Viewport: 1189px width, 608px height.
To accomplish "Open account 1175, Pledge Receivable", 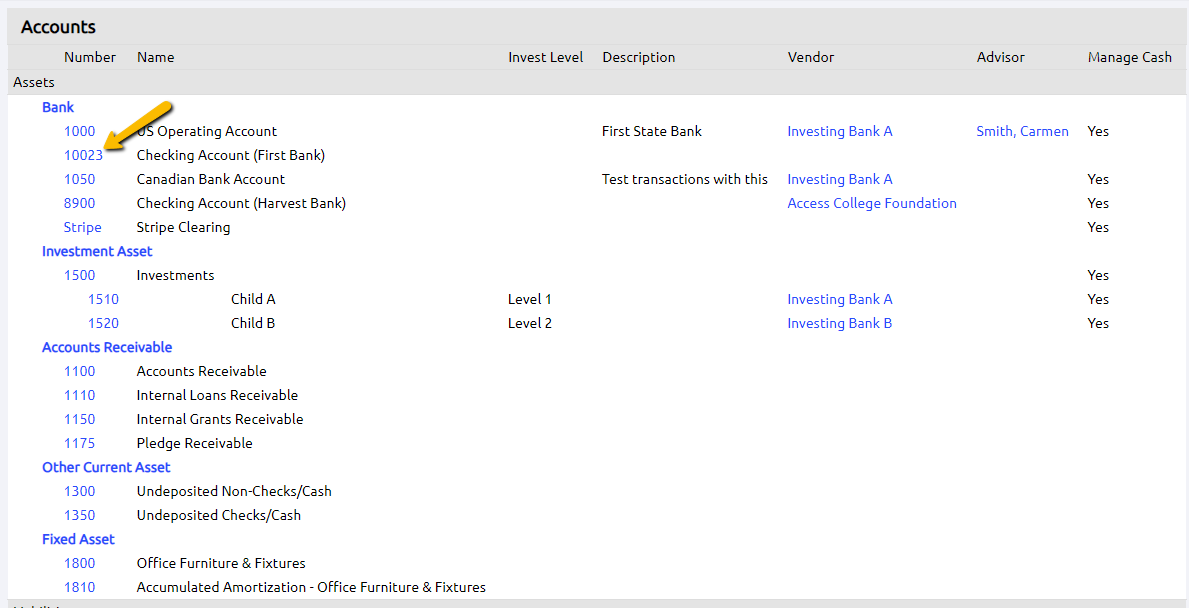I will pos(79,443).
